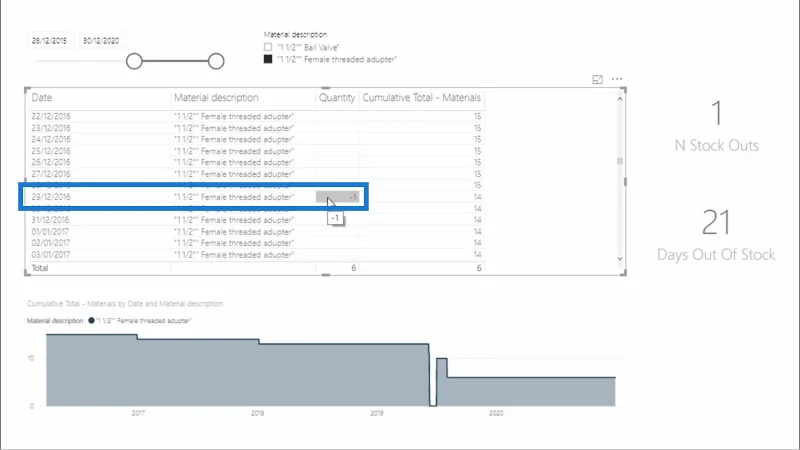Screen dimensions: 800x450
Task: Sort by Material description column header
Action: [216, 97]
